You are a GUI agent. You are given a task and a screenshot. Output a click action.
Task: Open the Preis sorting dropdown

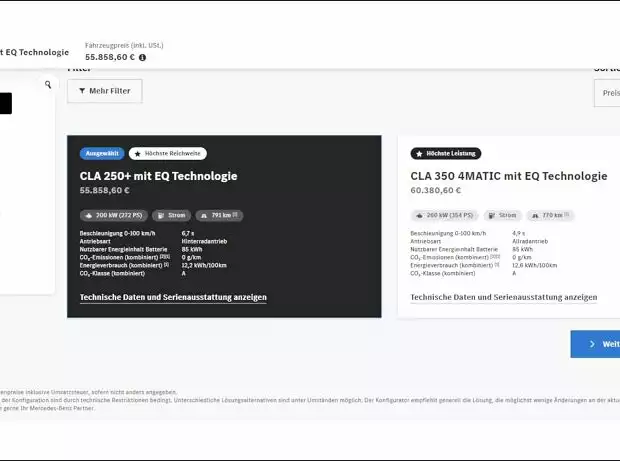607,93
